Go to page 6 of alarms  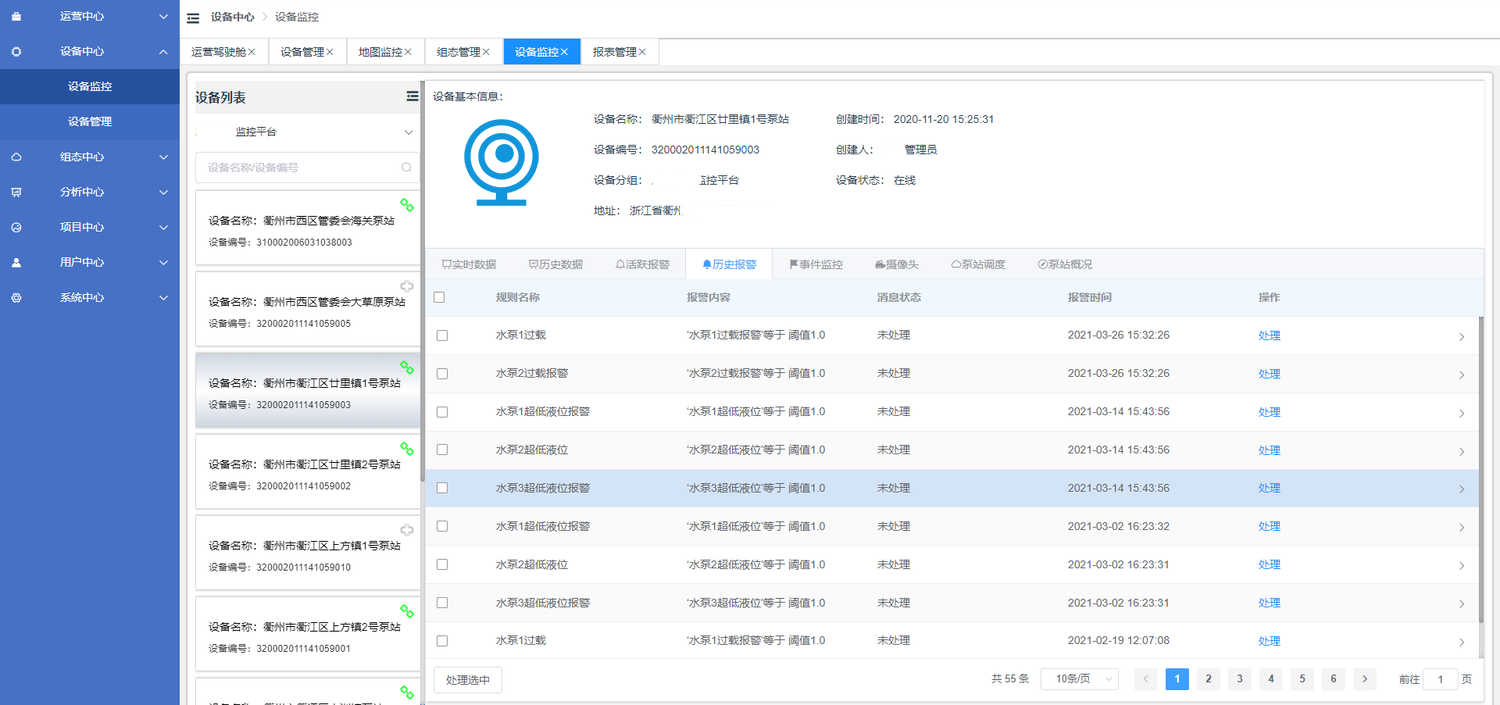click(x=1333, y=679)
